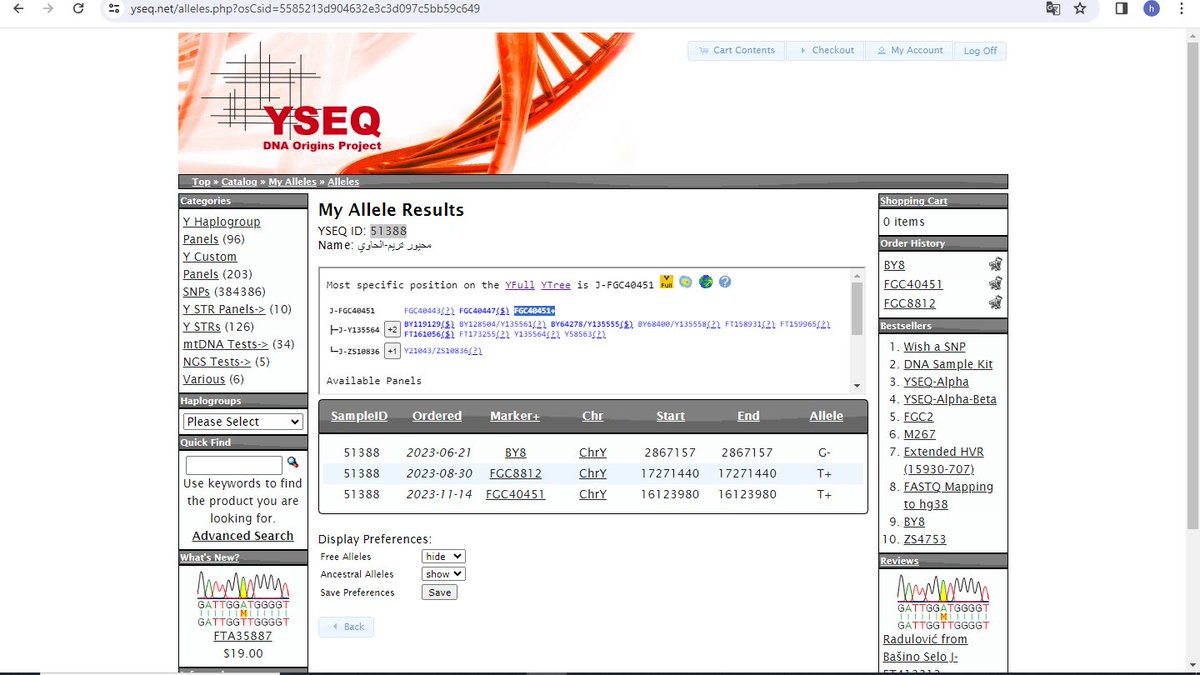This screenshot has width=1200, height=675.
Task: Click the 16123980 Start cell
Action: [x=670, y=494]
